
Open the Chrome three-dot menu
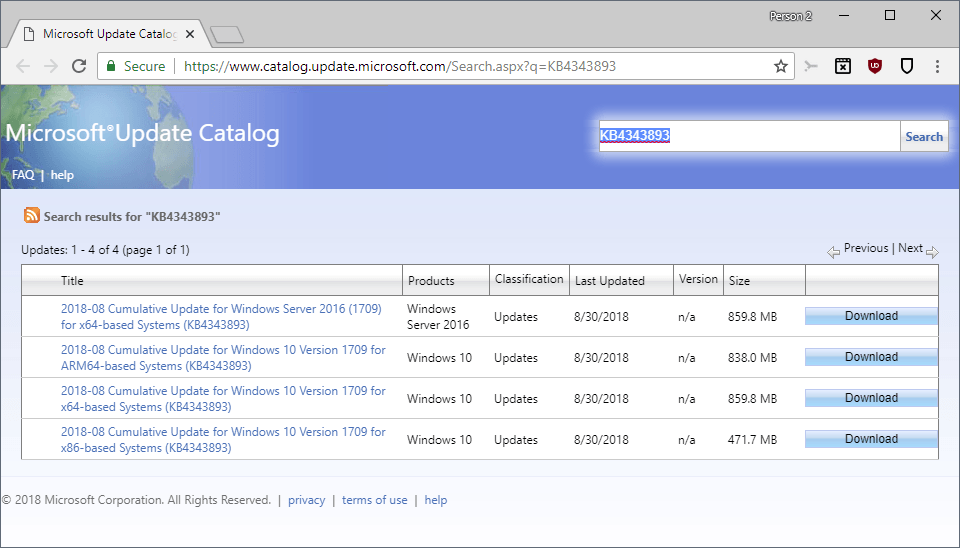[937, 66]
